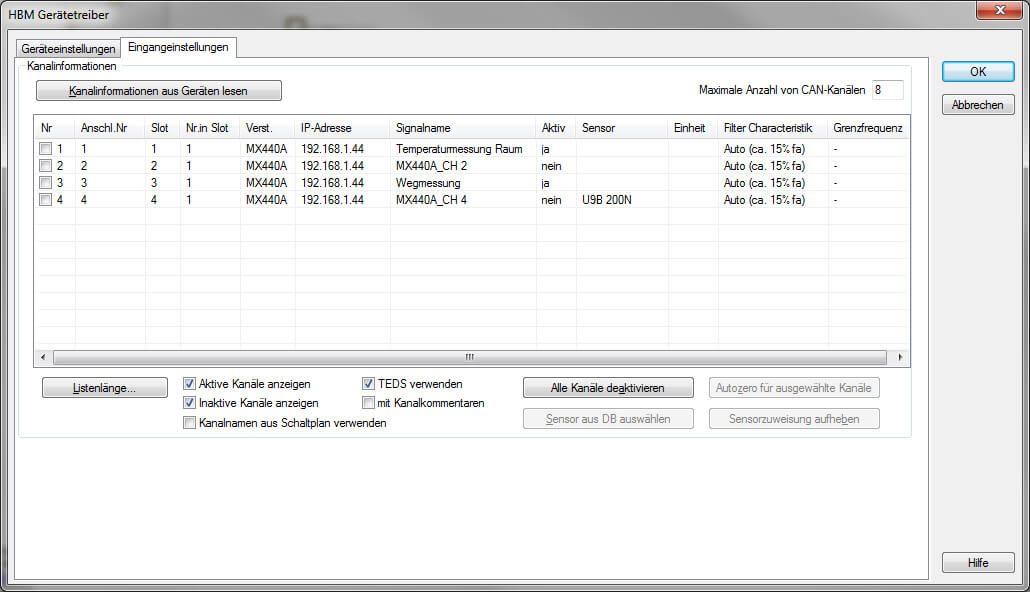
Task: Enable mit Kanalkommentaren checkbox
Action: tap(368, 403)
